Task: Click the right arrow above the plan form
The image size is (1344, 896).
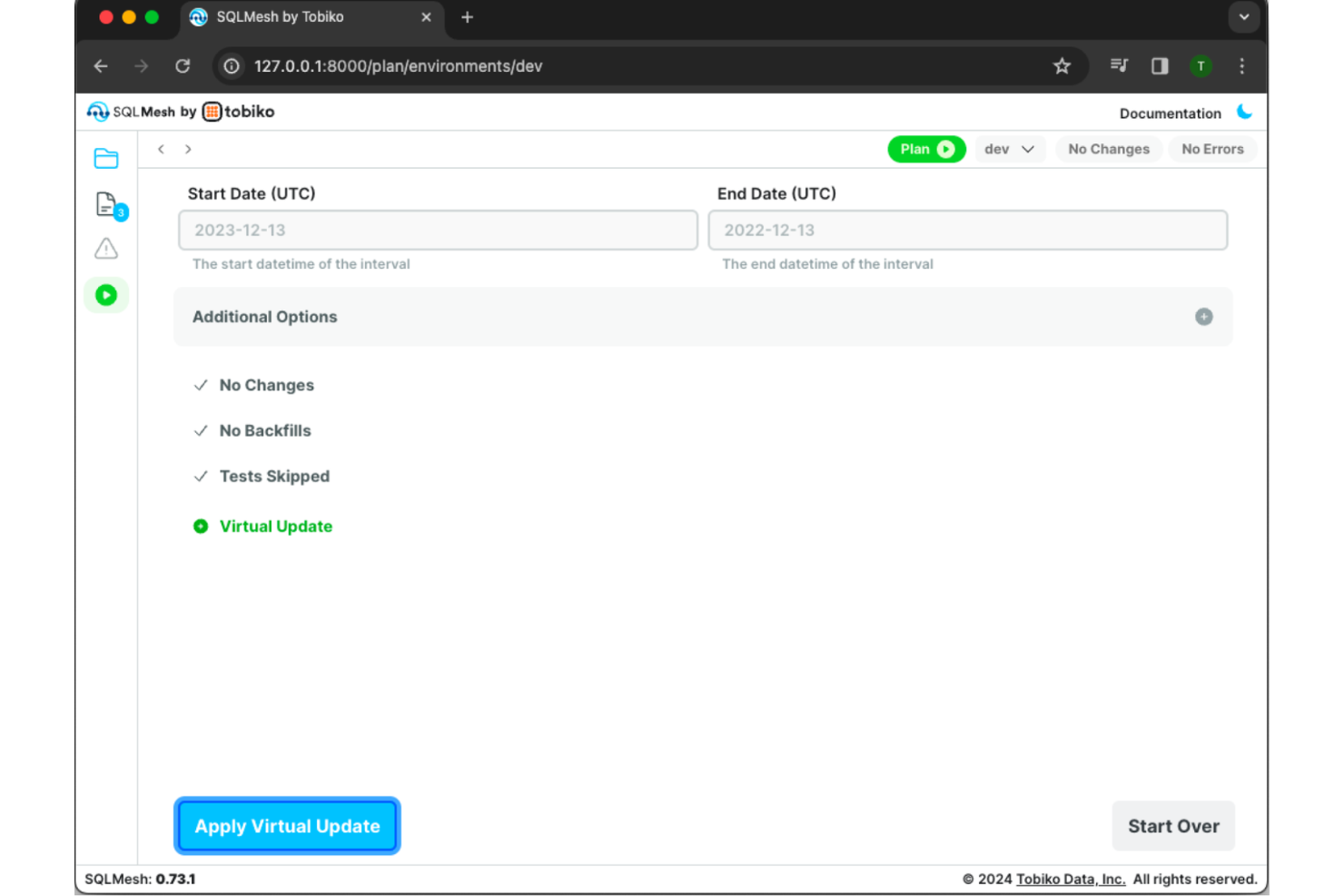Action: 188,149
